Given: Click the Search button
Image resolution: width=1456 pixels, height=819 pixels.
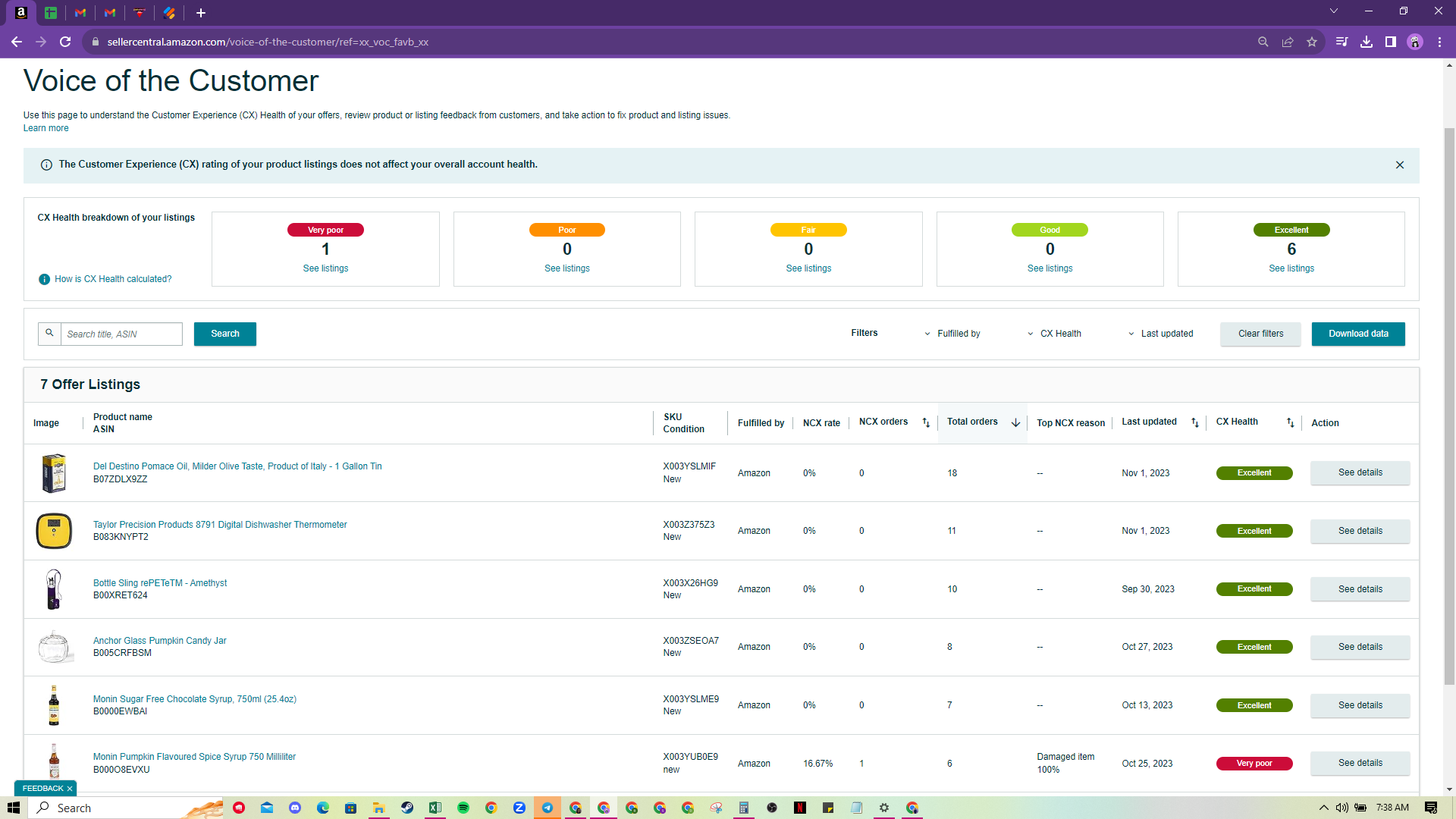Looking at the screenshot, I should tap(224, 334).
